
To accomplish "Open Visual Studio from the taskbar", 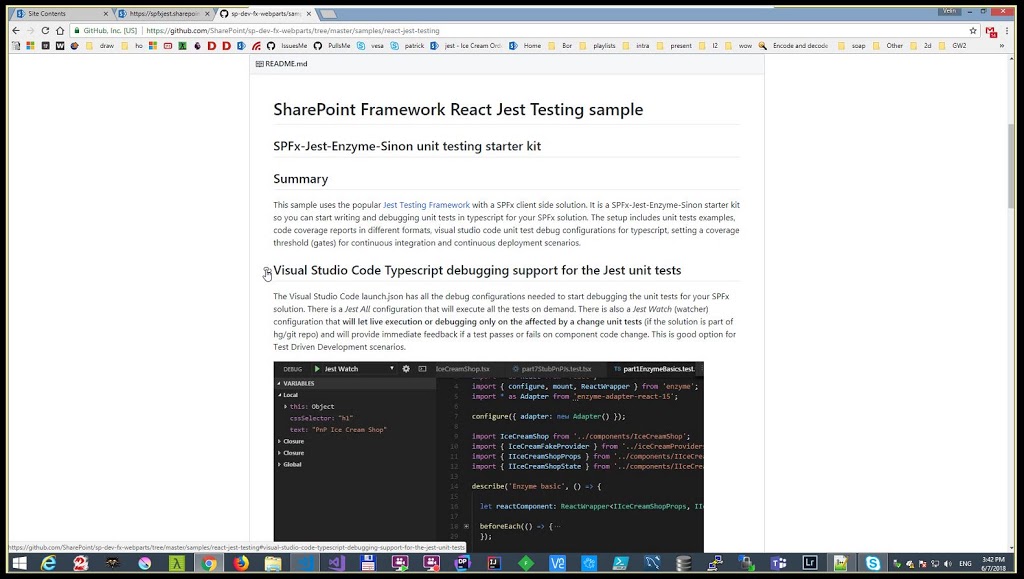I will 337,563.
